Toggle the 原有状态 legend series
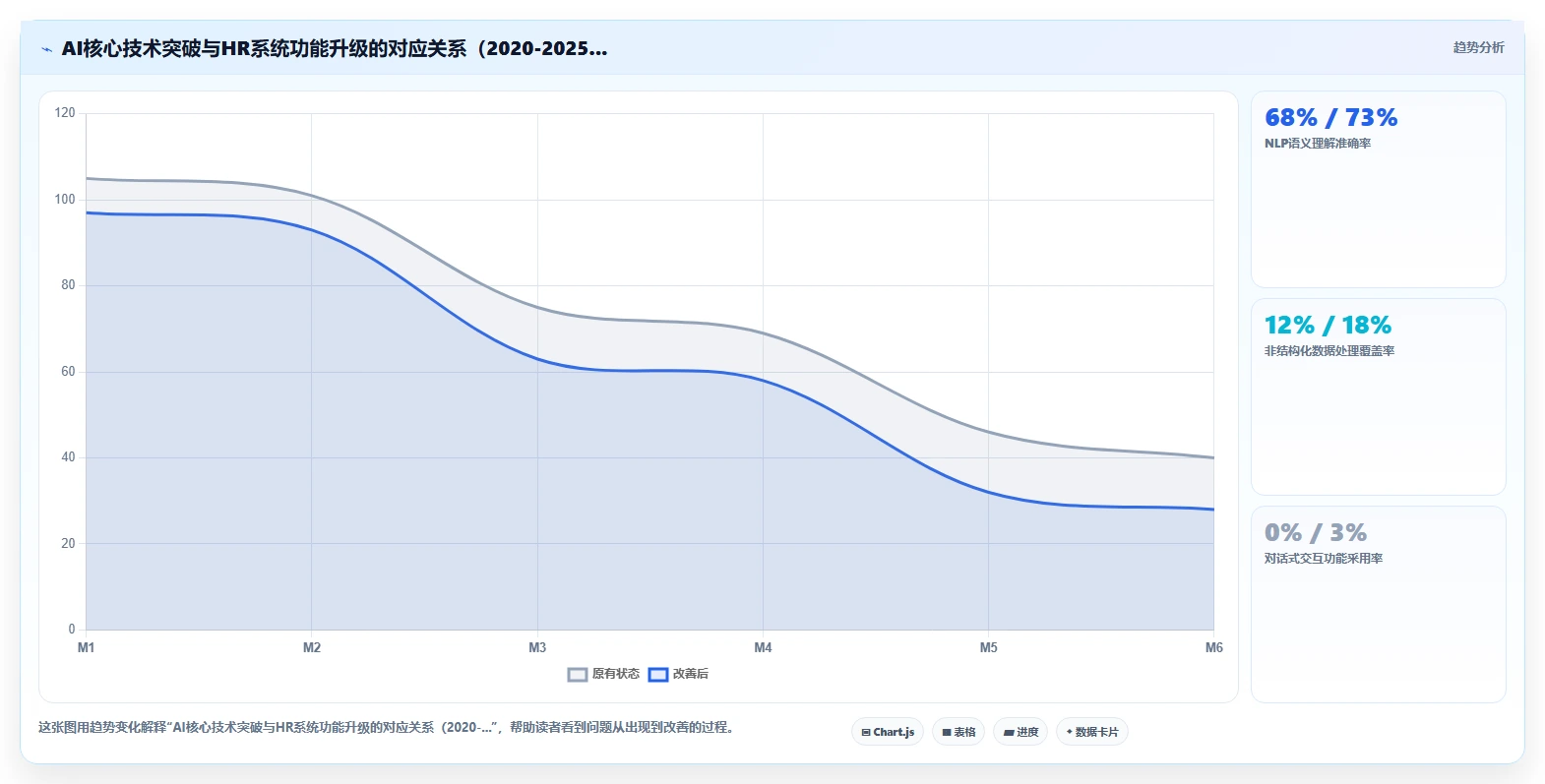 (x=603, y=674)
